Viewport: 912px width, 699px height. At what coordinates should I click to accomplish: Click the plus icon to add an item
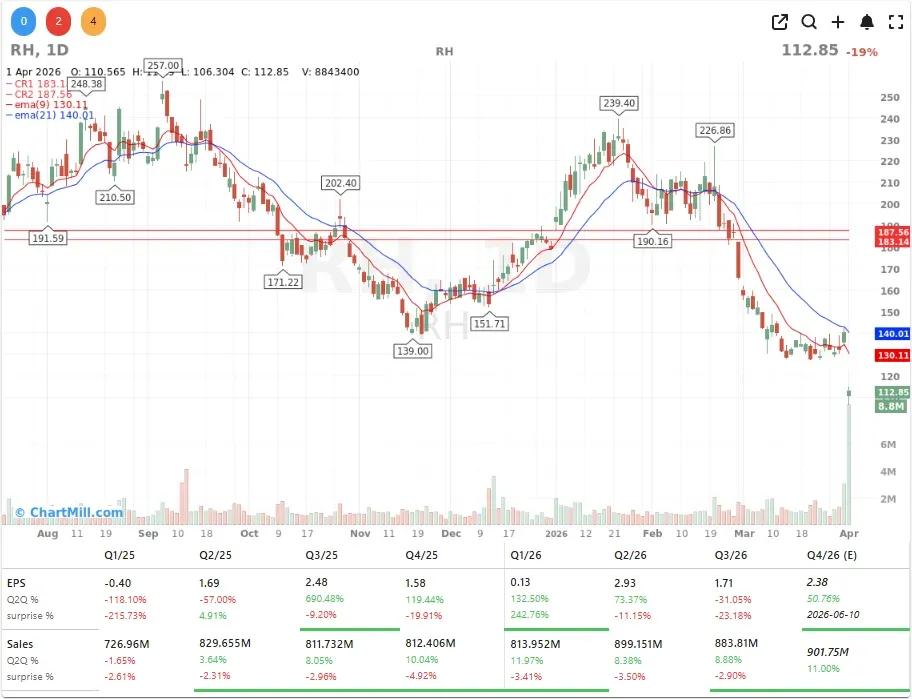tap(837, 21)
